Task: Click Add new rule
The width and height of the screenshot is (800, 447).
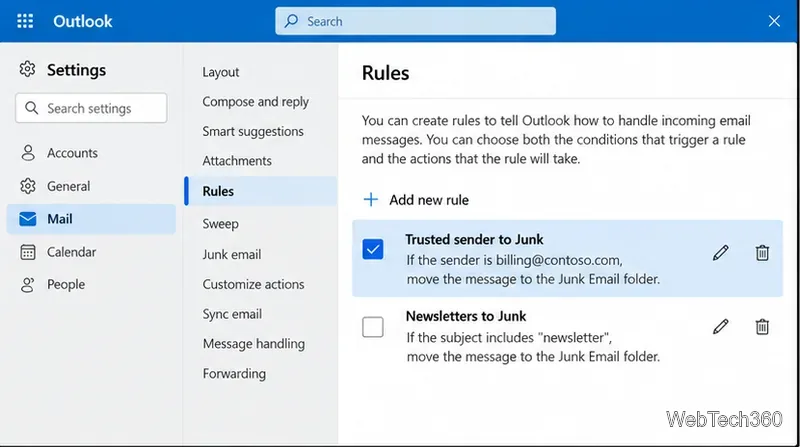Action: pyautogui.click(x=416, y=200)
